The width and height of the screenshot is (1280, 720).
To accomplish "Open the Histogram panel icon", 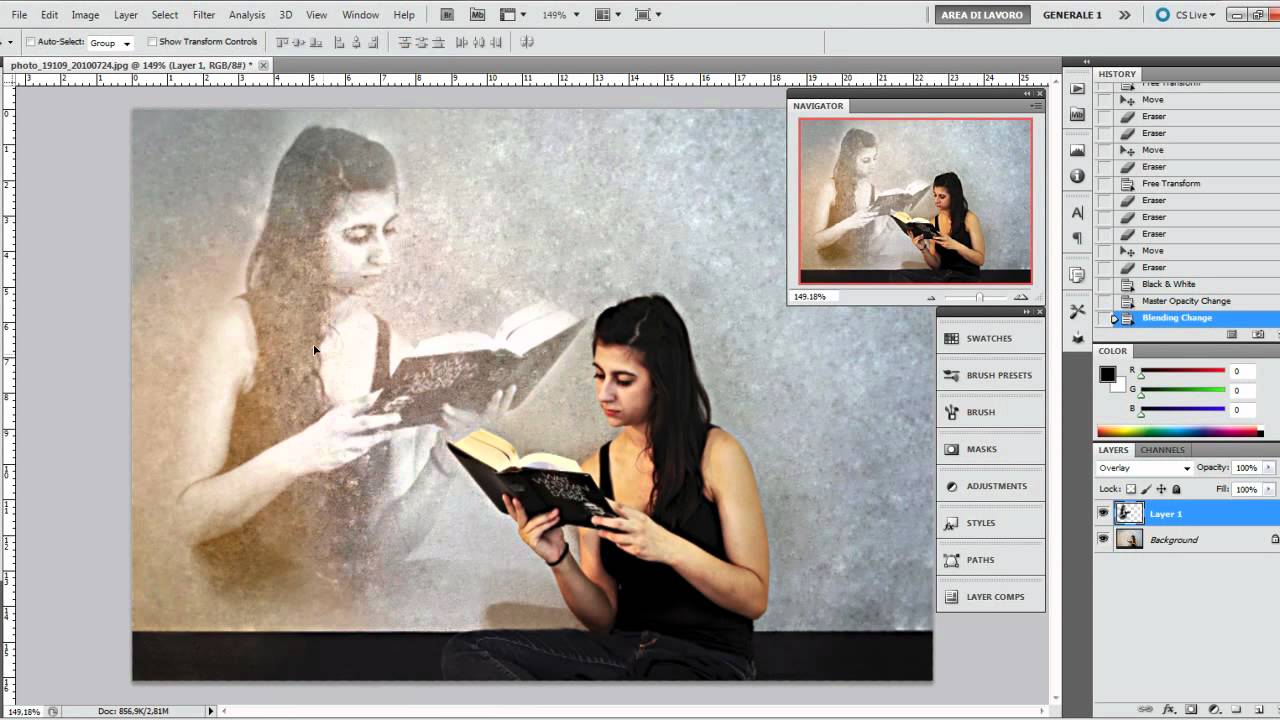I will point(1077,150).
